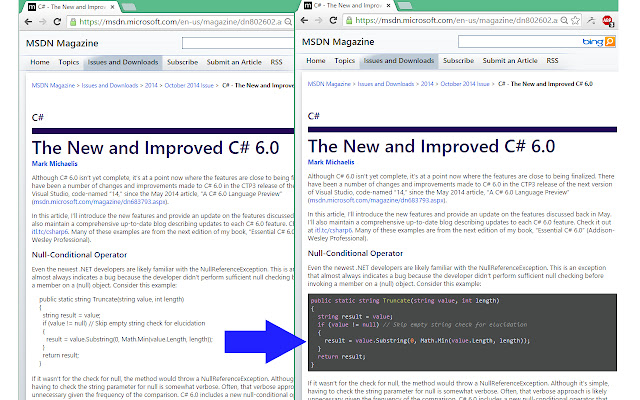Select the C# tab in the right window
The height and width of the screenshot is (400, 640).
point(349,5)
